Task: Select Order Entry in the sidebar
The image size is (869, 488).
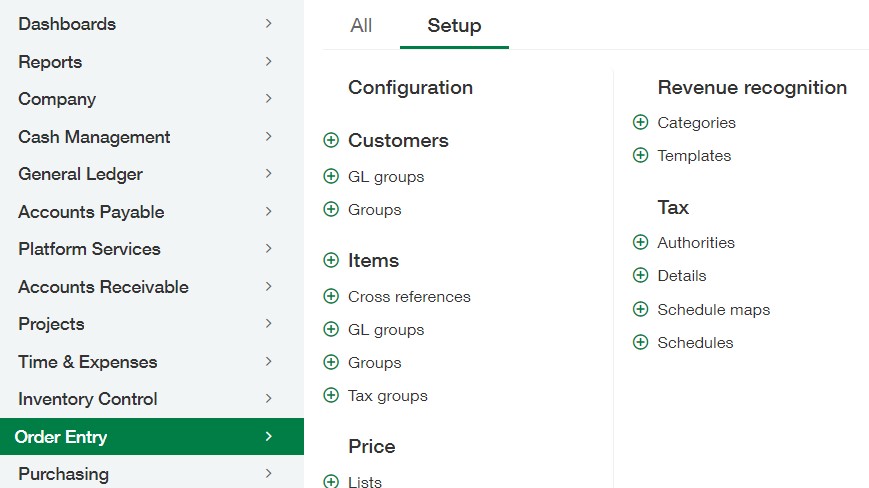Action: [x=61, y=437]
